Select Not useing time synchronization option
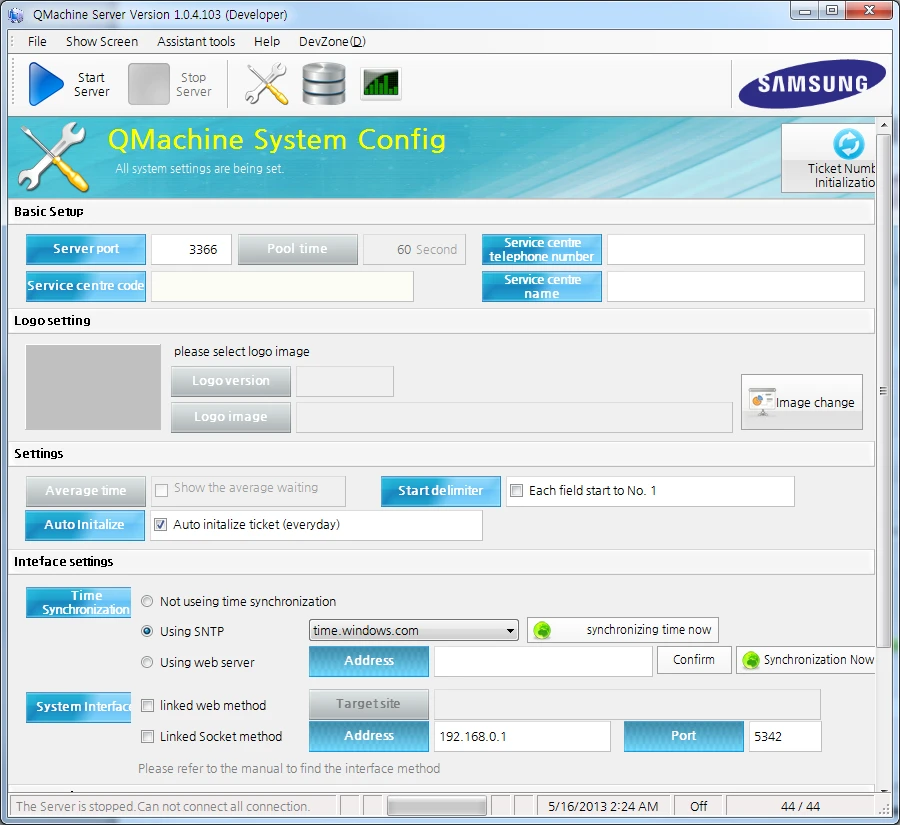Viewport: 900px width, 825px height. pos(148,601)
